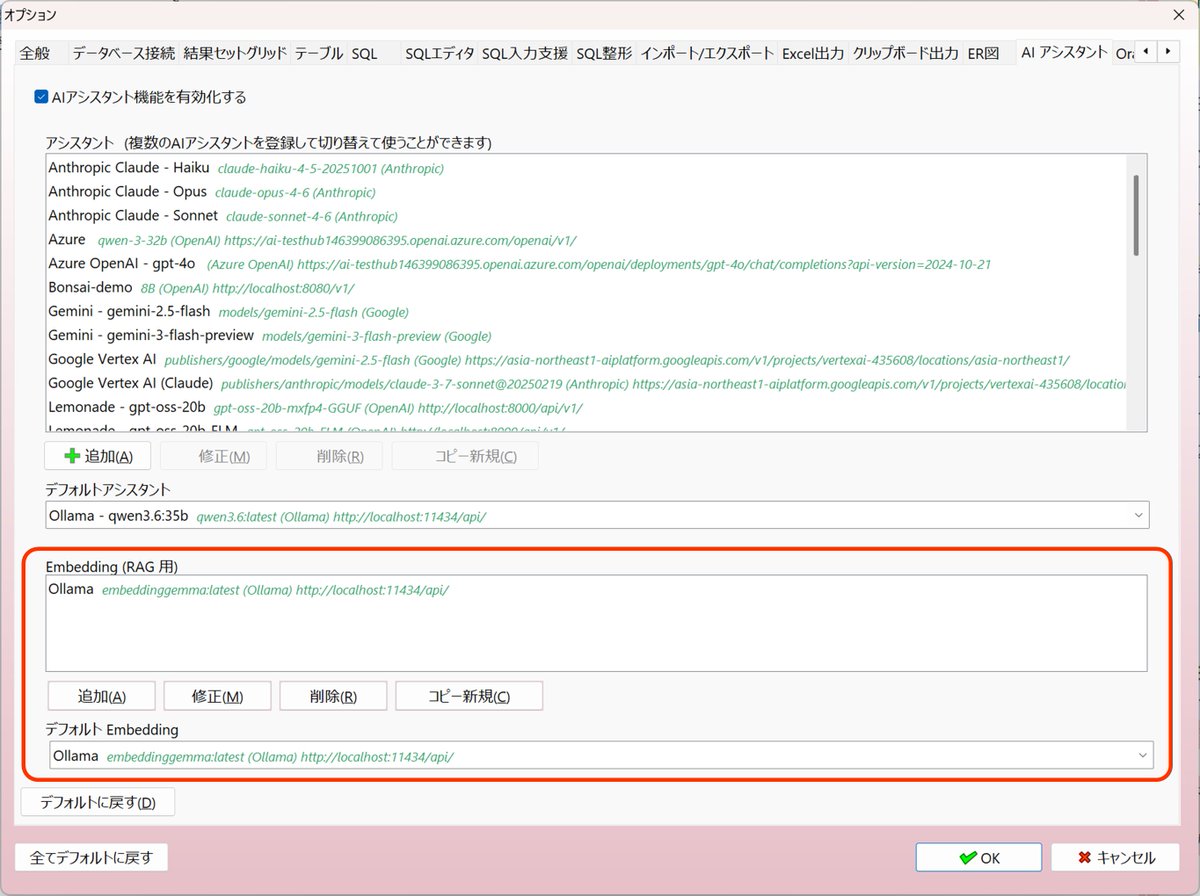Open the Excel出力 tab

point(813,53)
